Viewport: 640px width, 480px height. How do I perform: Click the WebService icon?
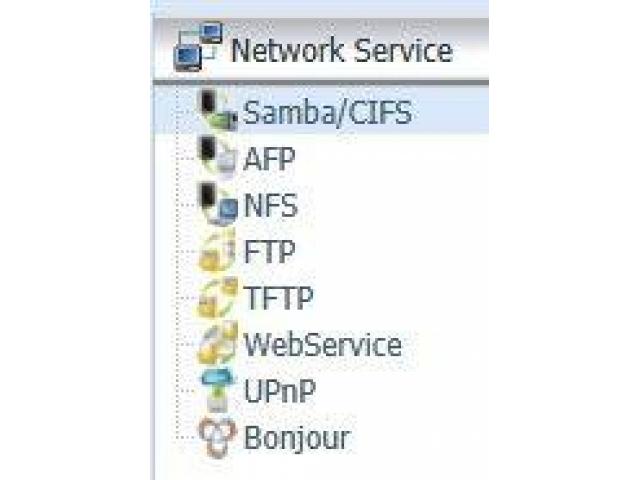[218, 345]
